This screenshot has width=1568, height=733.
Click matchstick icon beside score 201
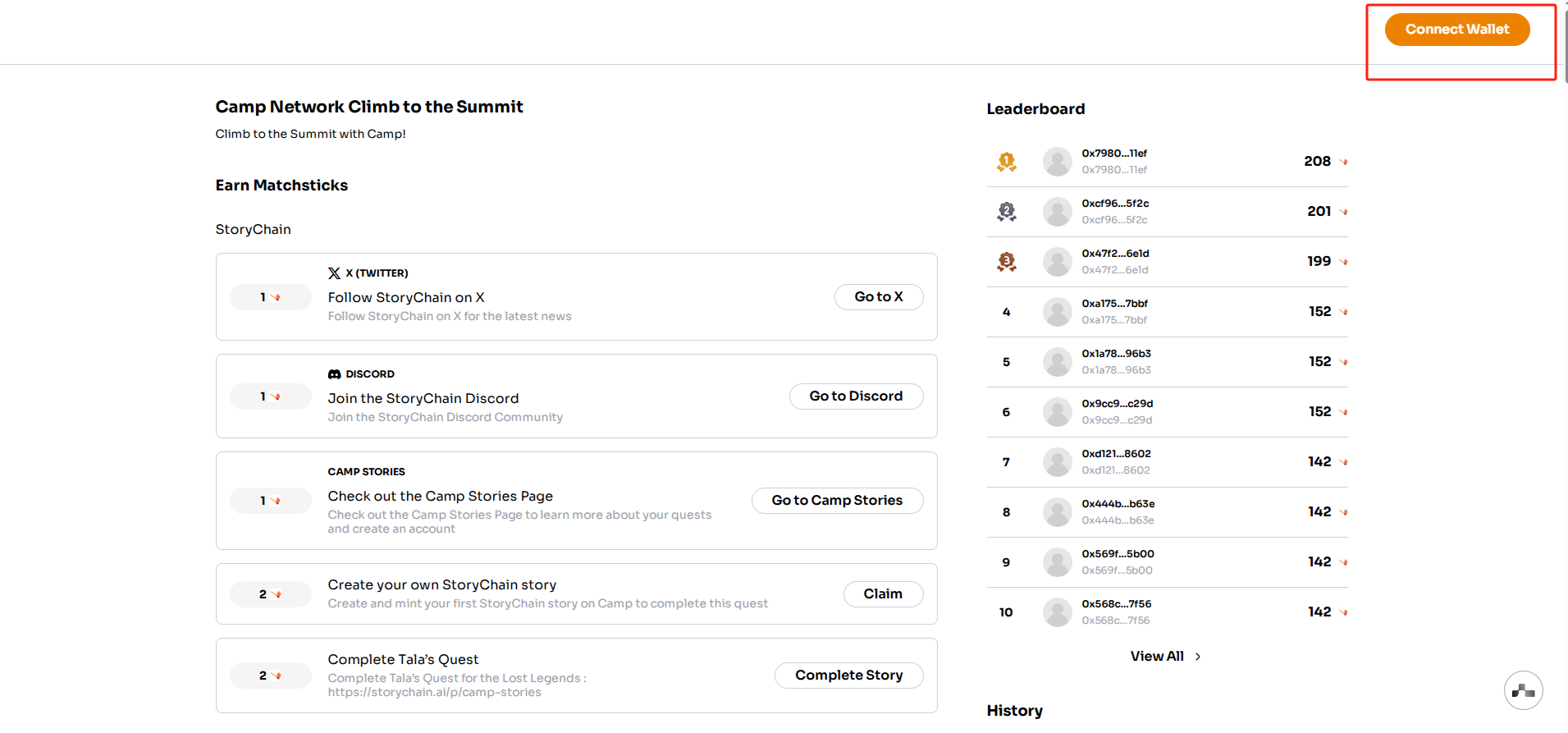[x=1344, y=212]
